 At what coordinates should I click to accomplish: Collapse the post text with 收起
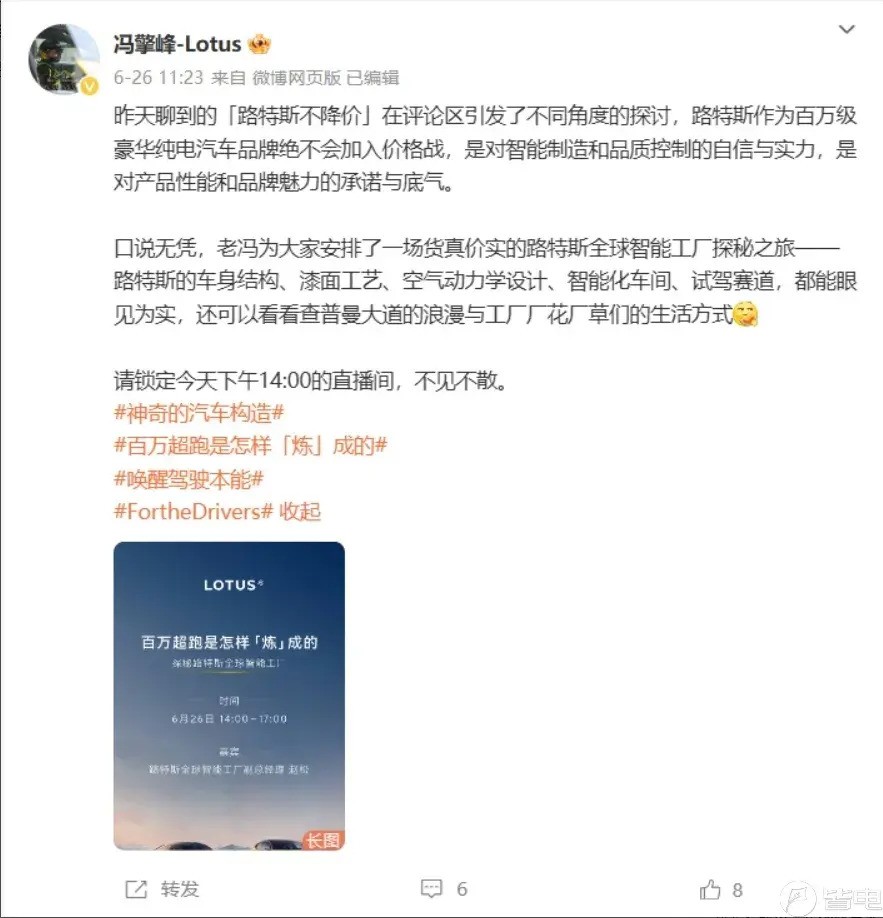300,512
